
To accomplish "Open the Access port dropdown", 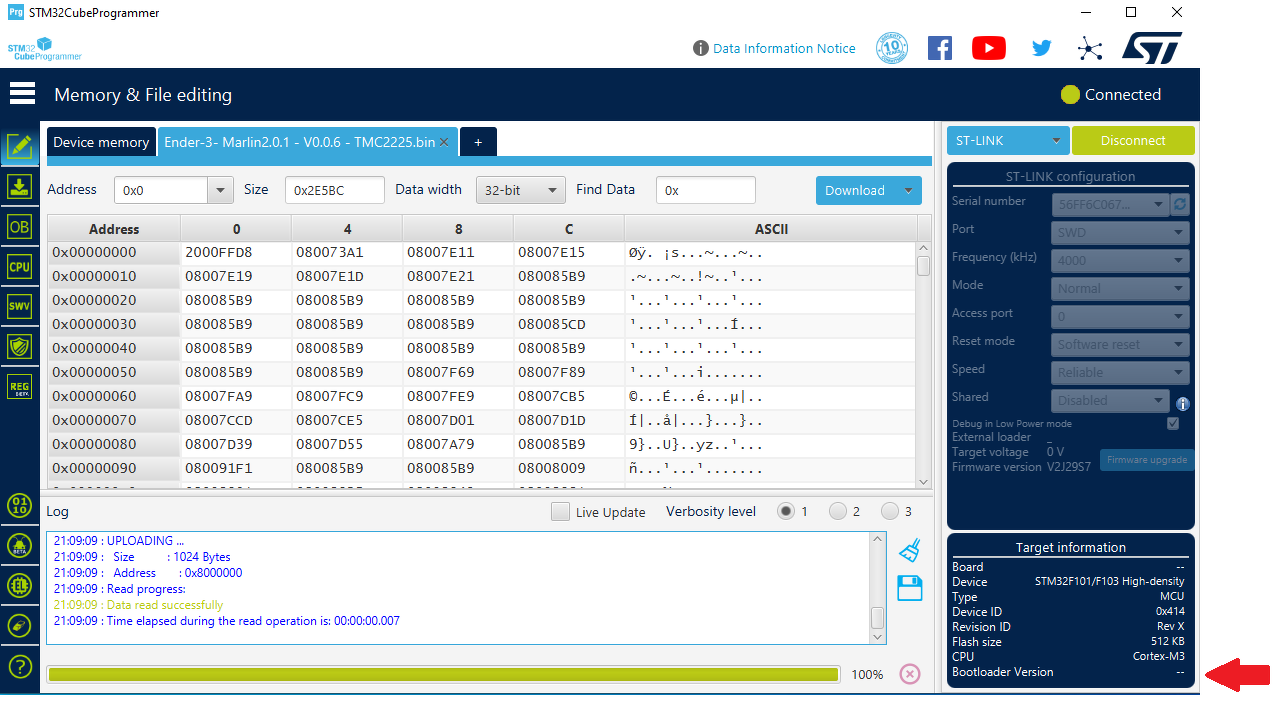I will click(1121, 316).
